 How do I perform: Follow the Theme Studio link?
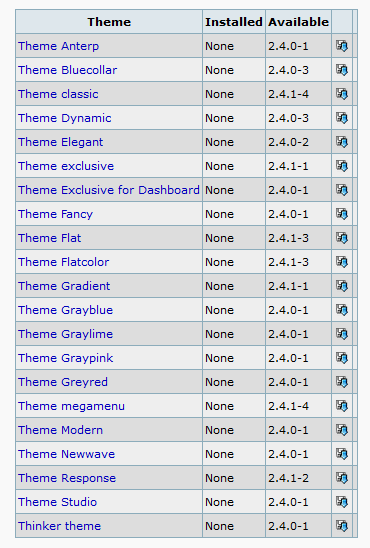click(57, 502)
